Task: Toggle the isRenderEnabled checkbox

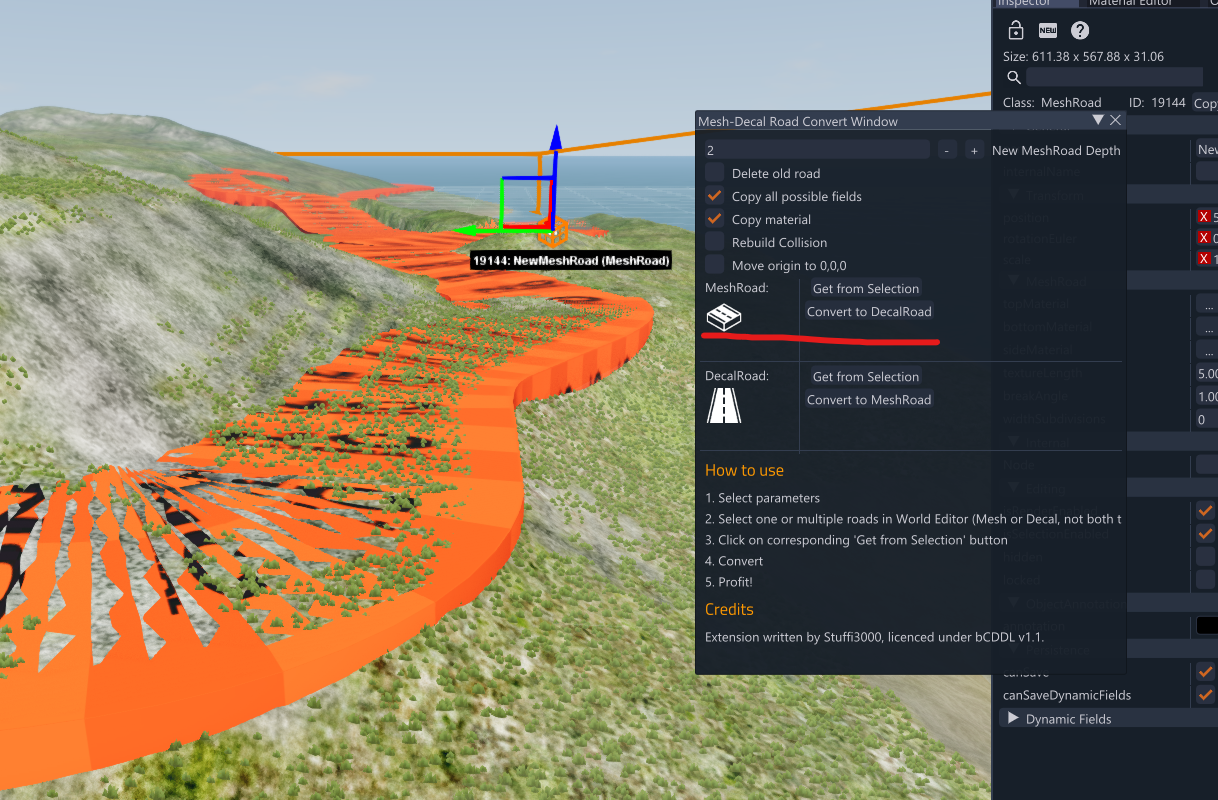Action: [x=1206, y=511]
